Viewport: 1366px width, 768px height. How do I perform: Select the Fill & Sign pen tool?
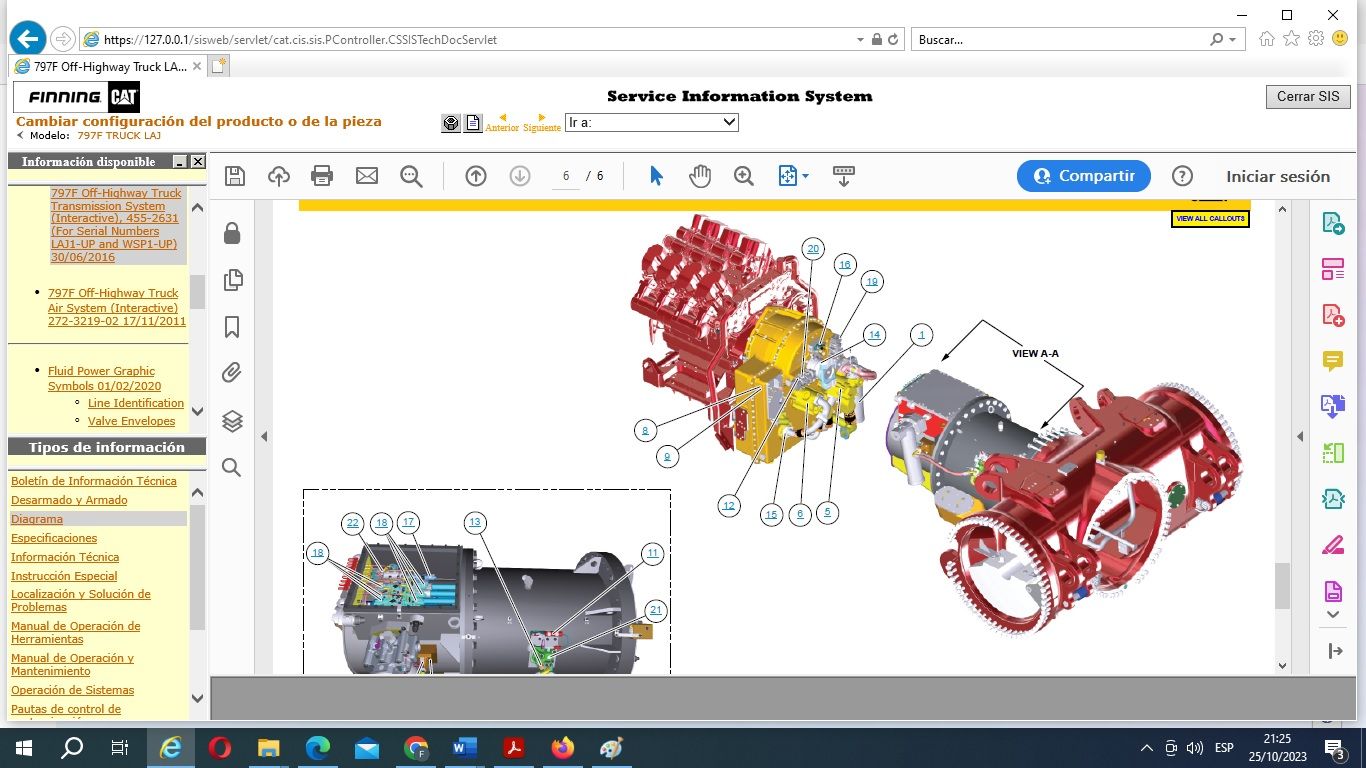click(1332, 545)
